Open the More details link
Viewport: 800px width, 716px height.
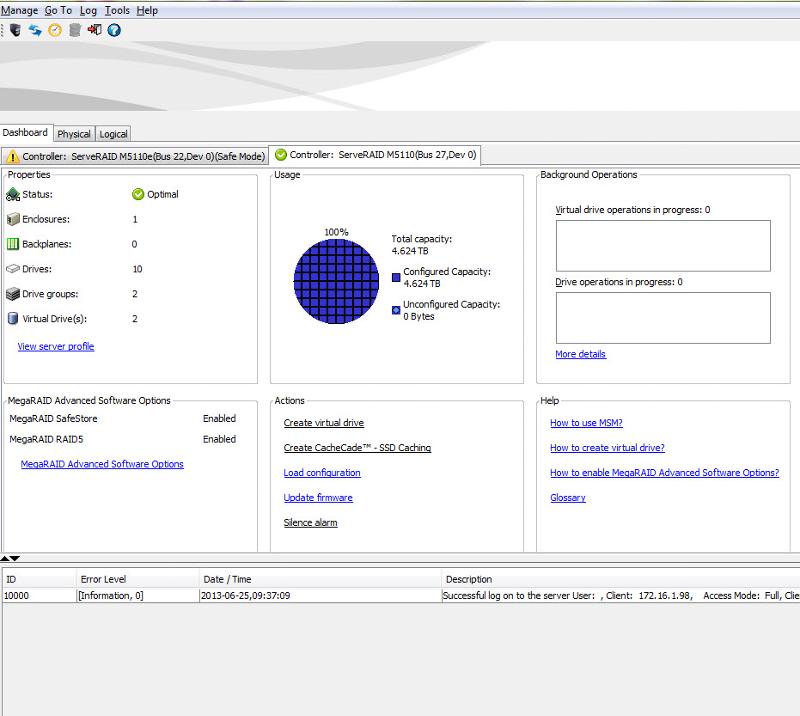581,354
